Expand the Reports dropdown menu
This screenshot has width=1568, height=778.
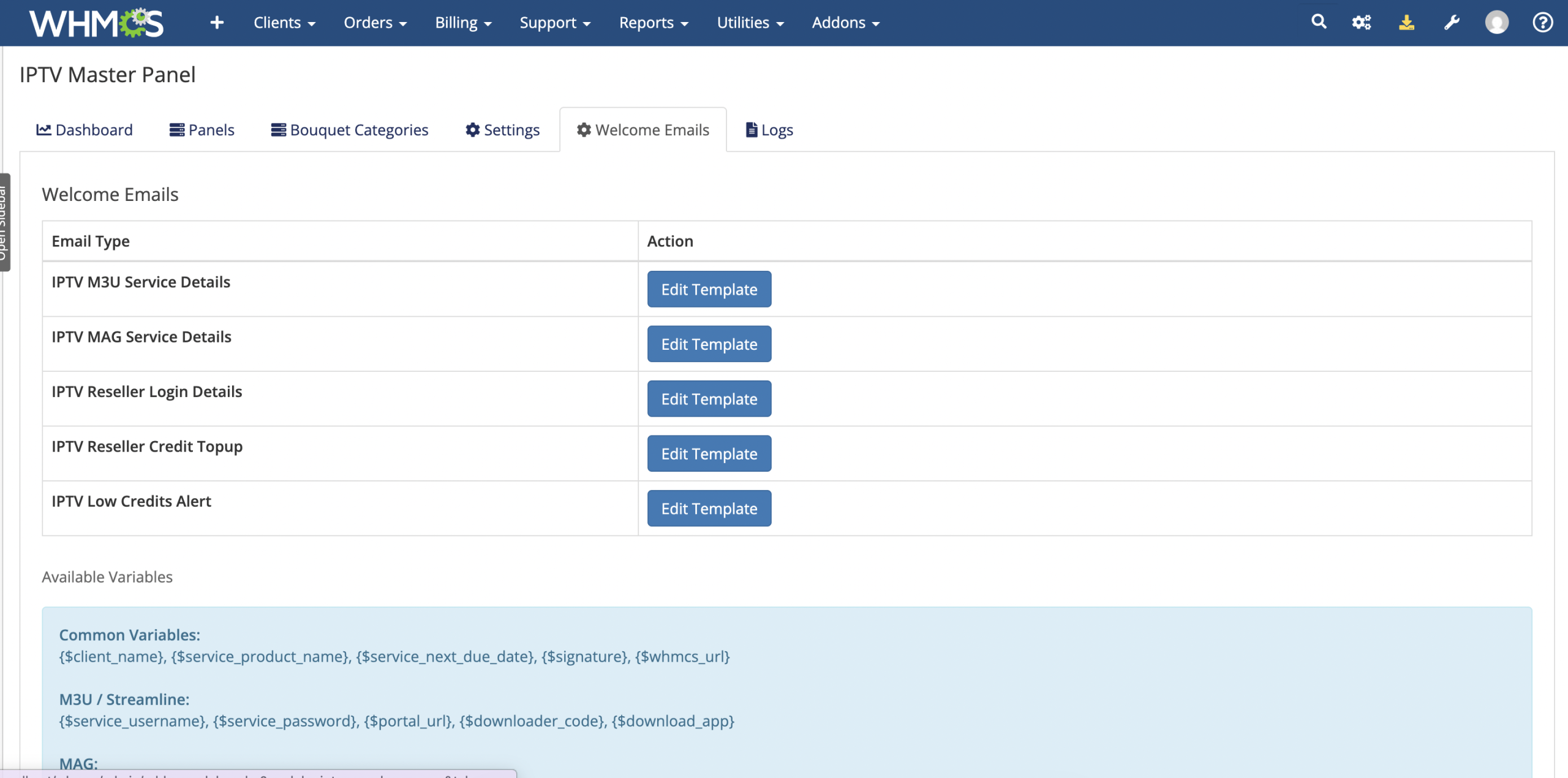(x=654, y=23)
